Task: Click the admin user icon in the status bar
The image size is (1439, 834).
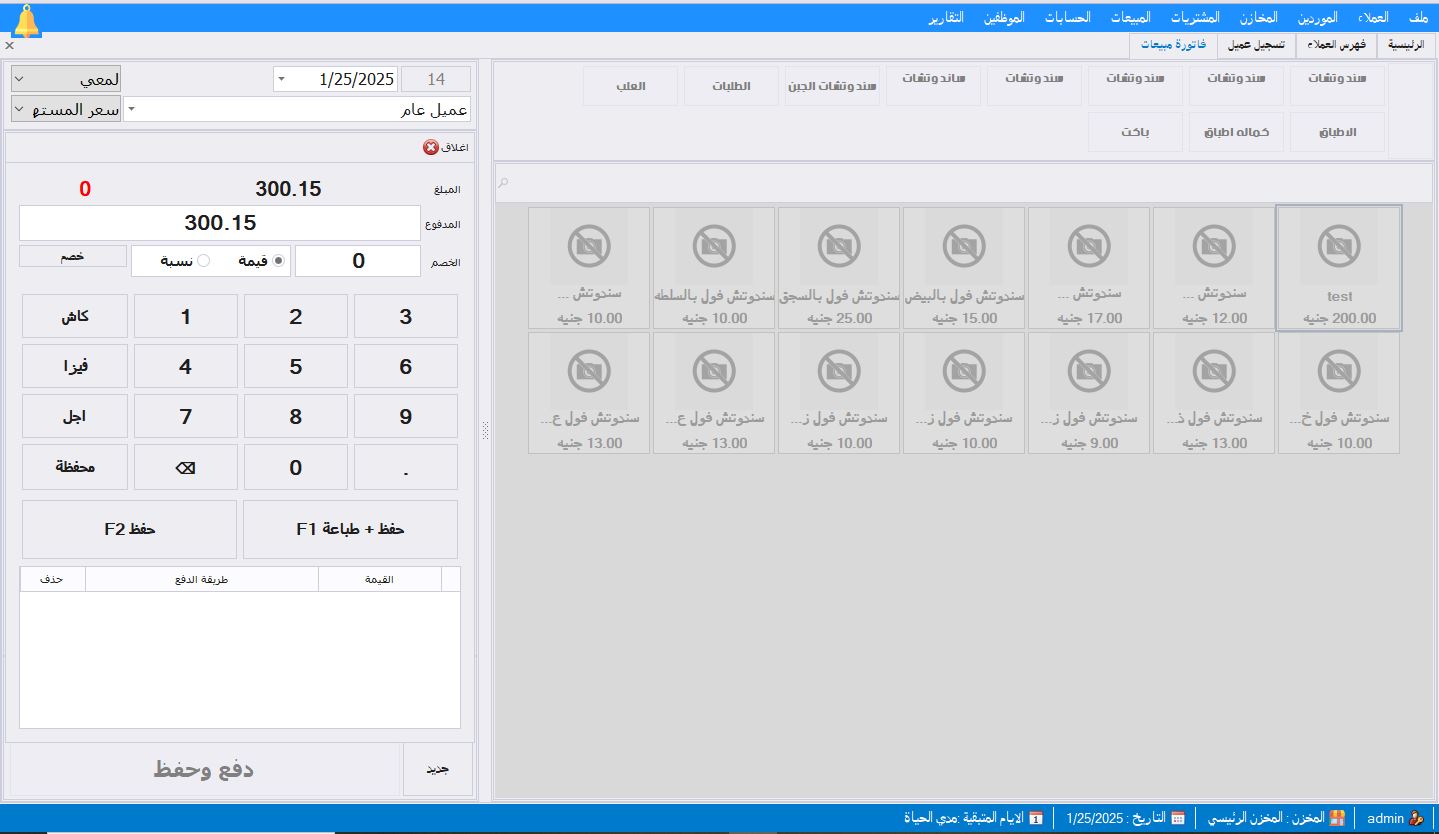Action: (1416, 818)
